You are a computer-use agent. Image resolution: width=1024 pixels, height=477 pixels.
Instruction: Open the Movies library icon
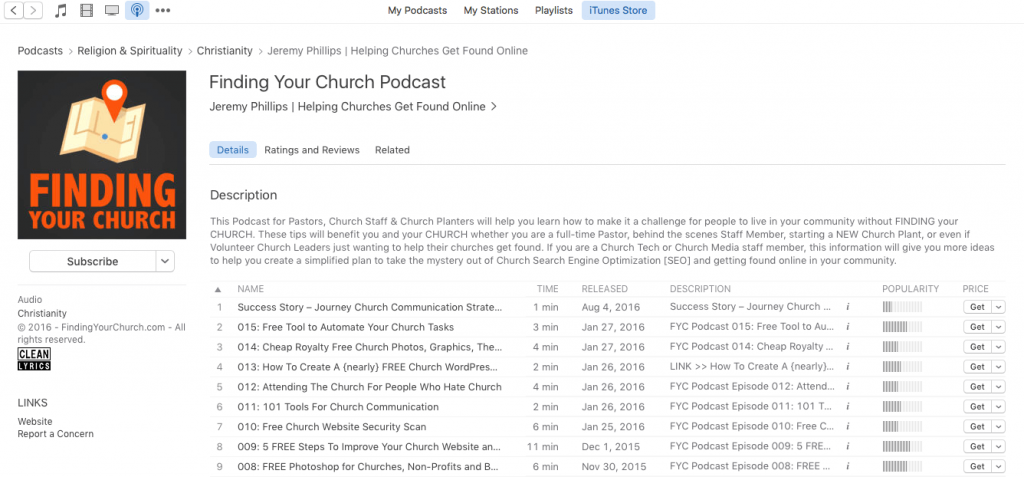pos(86,10)
